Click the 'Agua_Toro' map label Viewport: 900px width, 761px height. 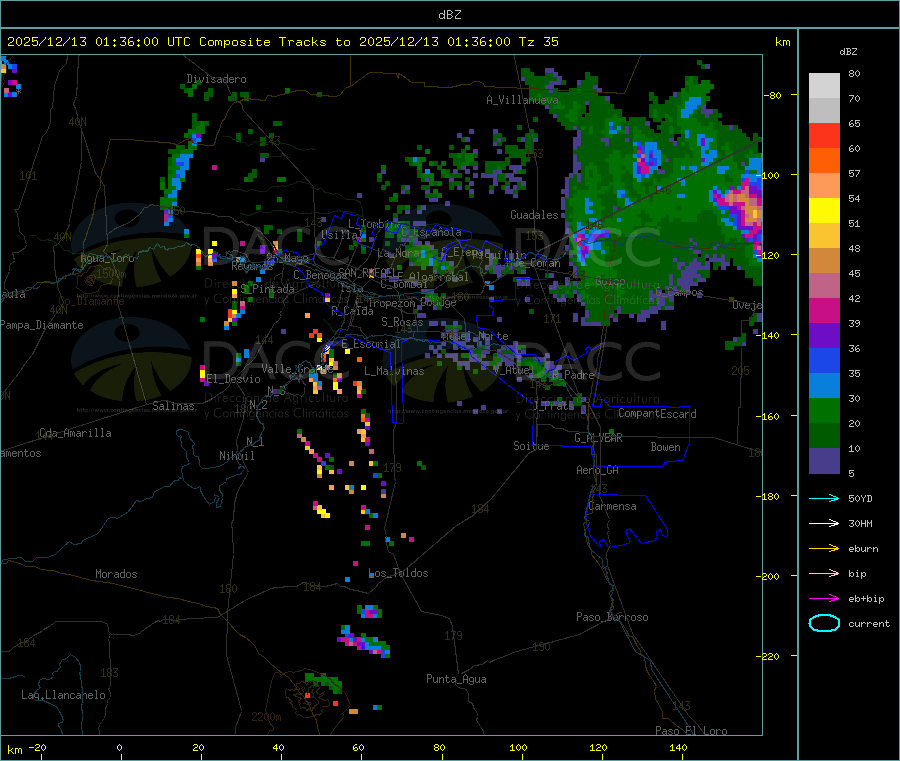tap(107, 258)
